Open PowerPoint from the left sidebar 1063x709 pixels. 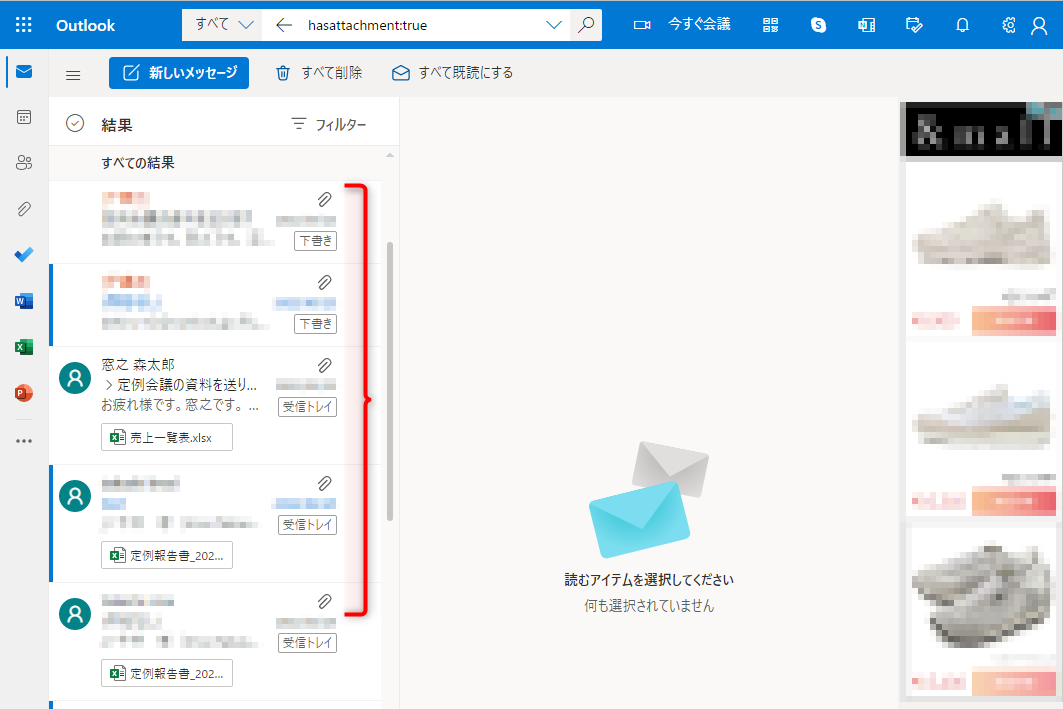[23, 393]
